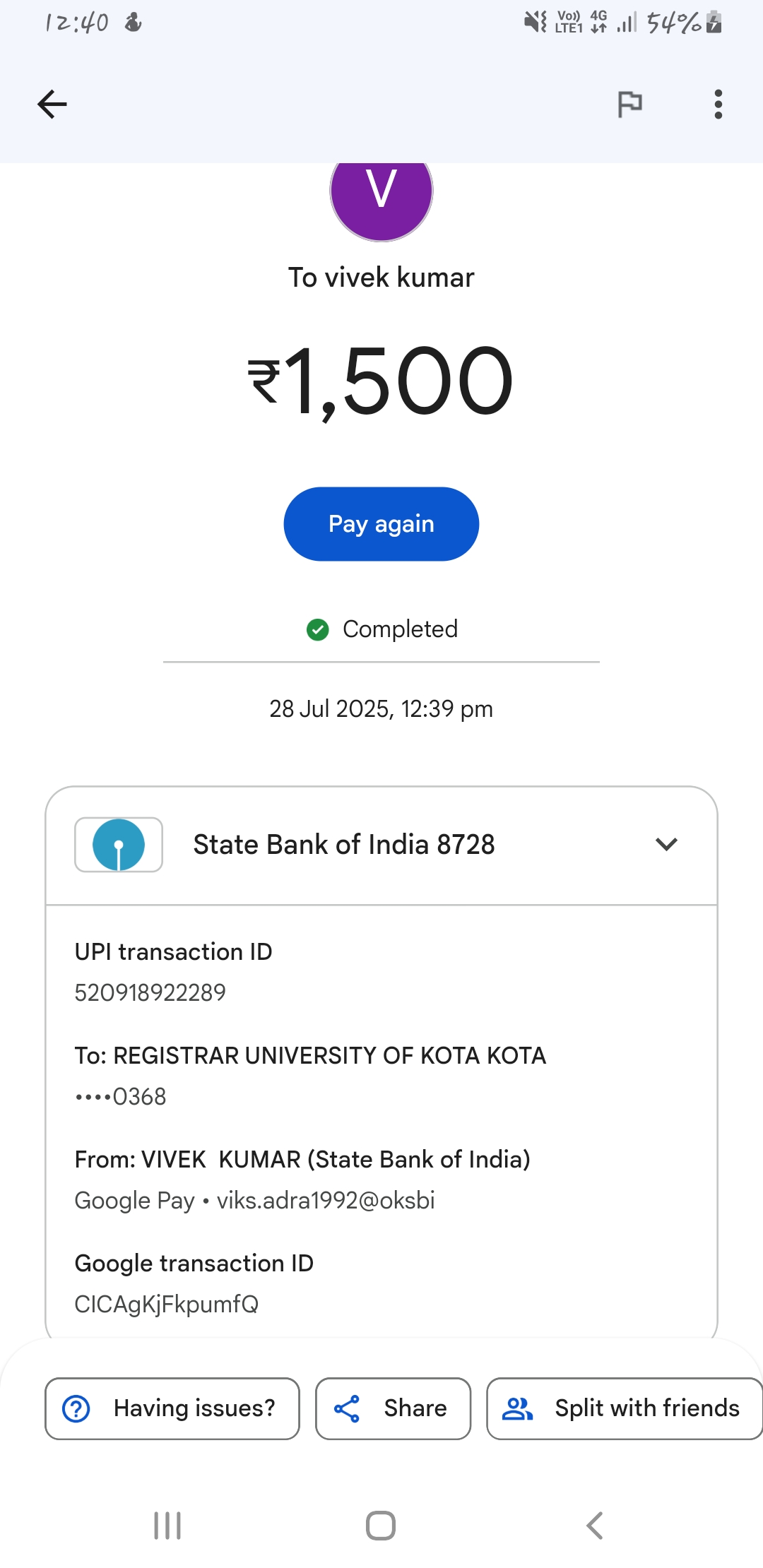The height and width of the screenshot is (1568, 763).
Task: Tap the people group icon
Action: point(517,1408)
